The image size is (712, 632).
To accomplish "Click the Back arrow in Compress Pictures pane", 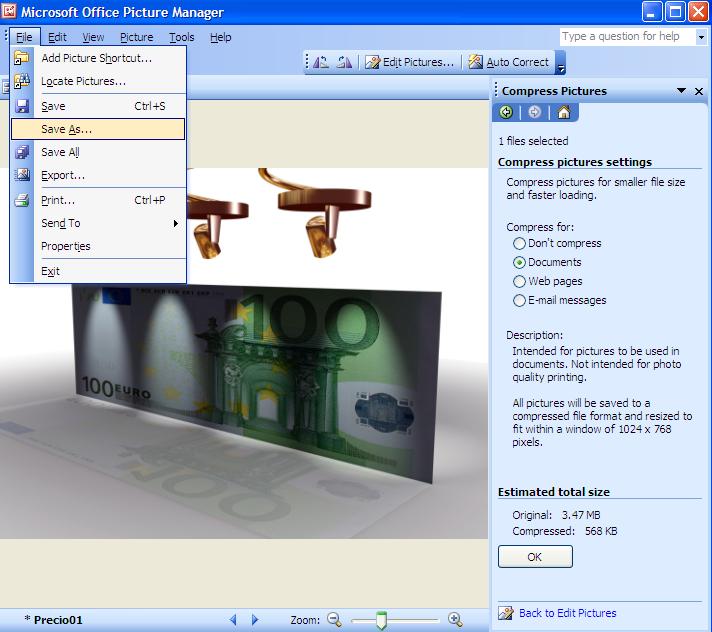I will click(506, 112).
